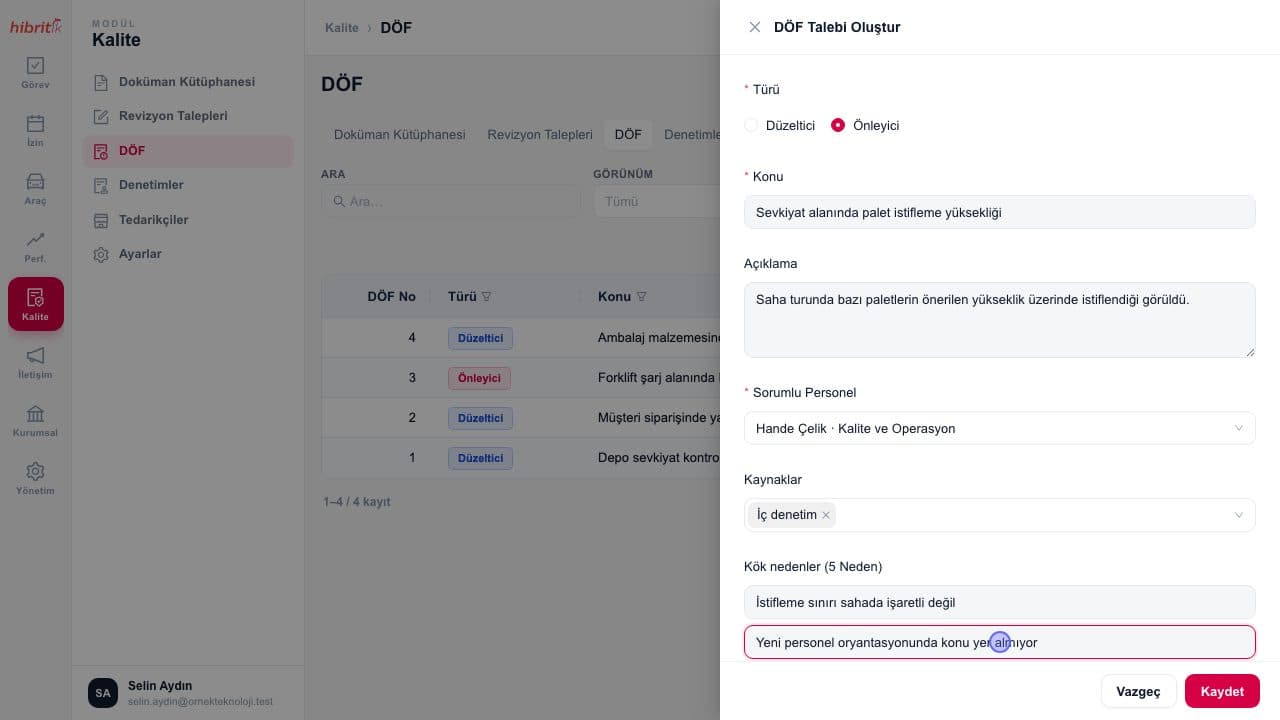Image resolution: width=1280 pixels, height=720 pixels.
Task: Filter the Konu column
Action: (641, 297)
